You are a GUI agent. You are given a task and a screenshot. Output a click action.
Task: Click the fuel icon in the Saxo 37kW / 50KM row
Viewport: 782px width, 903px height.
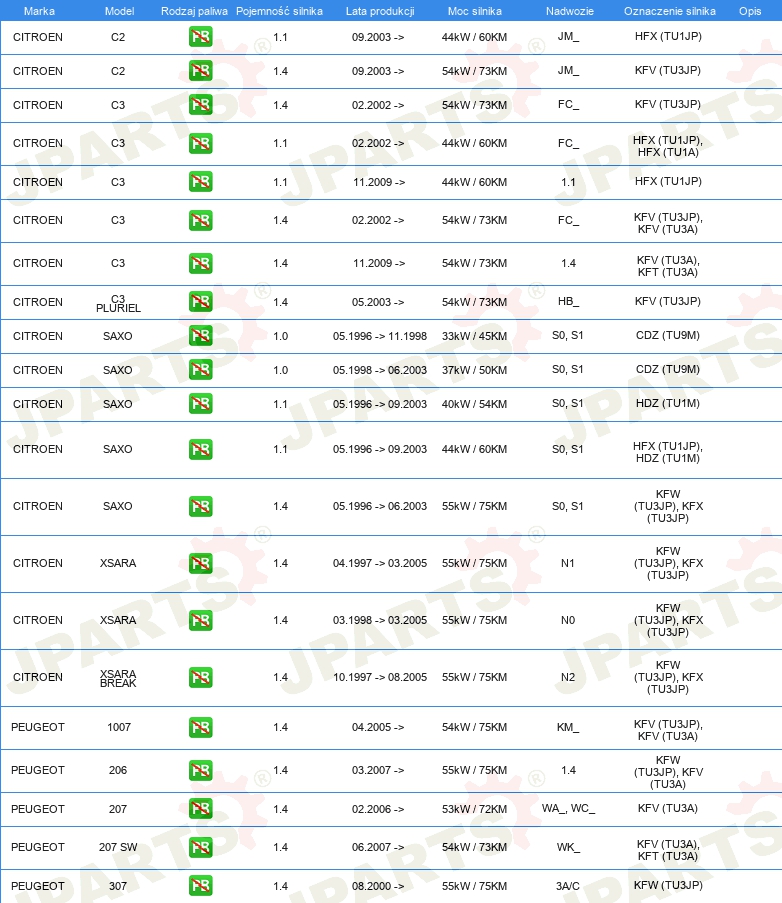pos(200,370)
